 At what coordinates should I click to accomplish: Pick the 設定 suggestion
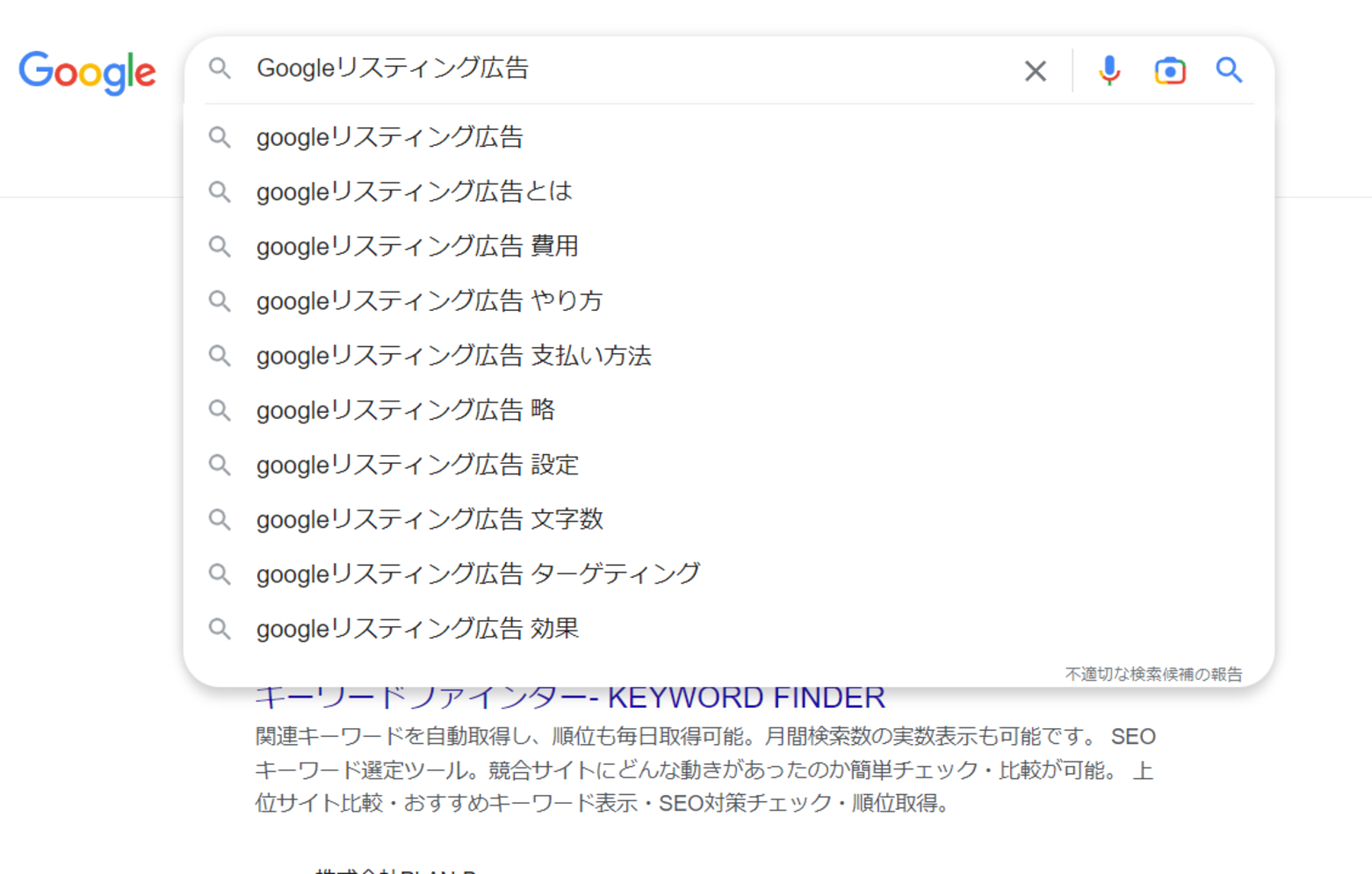pyautogui.click(x=417, y=465)
